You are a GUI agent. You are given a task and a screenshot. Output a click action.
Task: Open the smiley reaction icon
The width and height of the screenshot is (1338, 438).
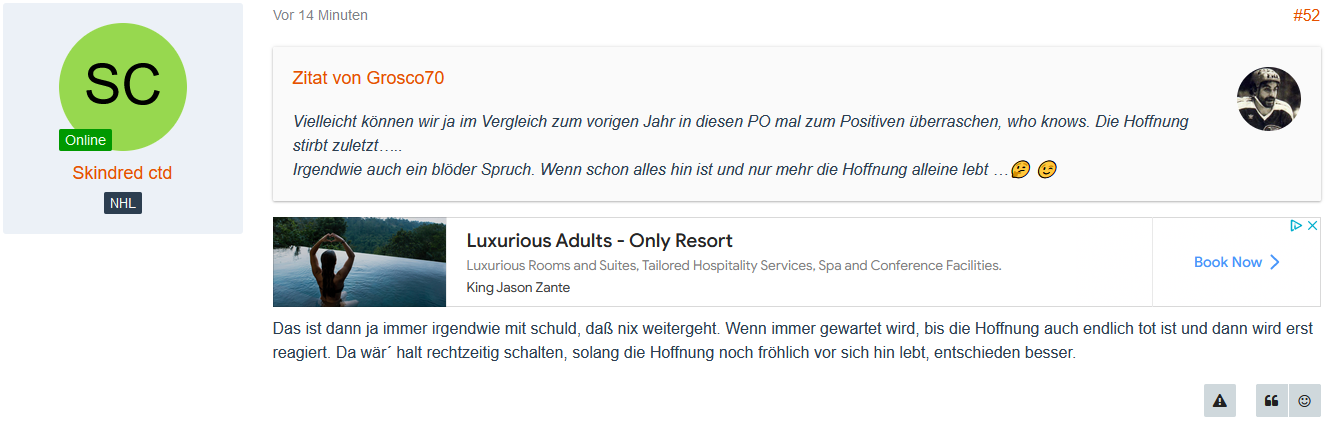1305,400
